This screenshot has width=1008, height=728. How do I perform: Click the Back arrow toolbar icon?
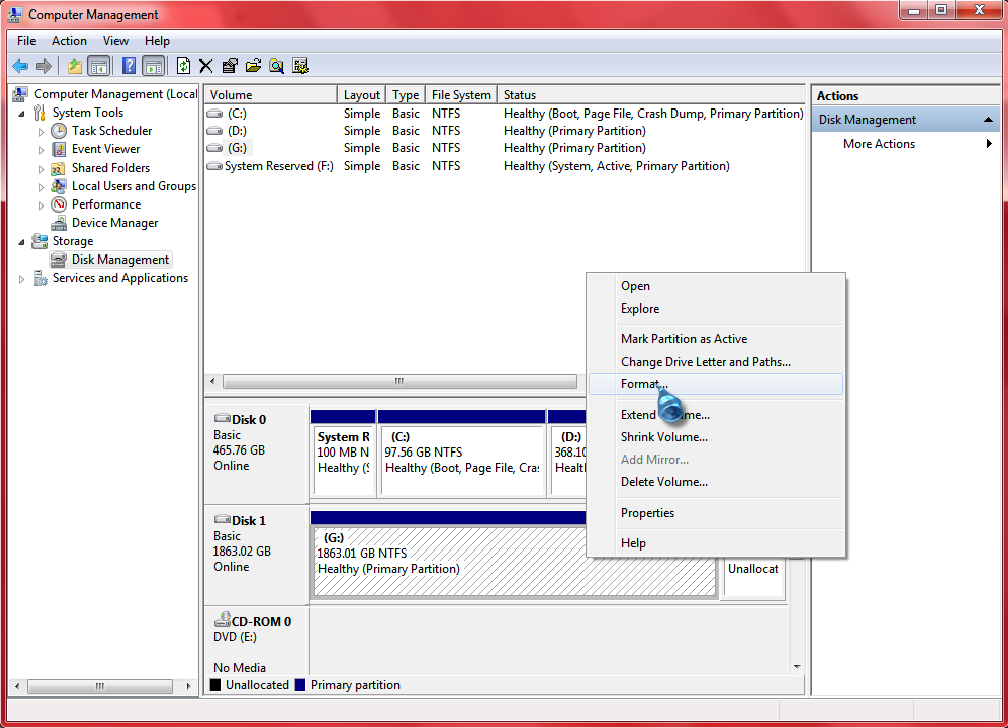(20, 66)
